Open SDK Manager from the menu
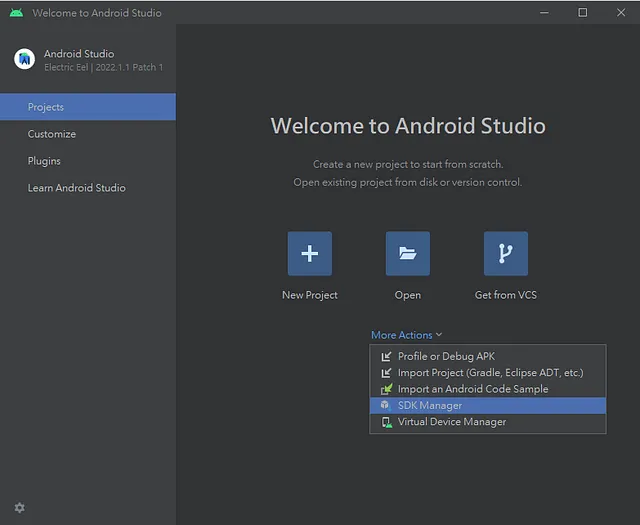The height and width of the screenshot is (525, 640). click(488, 405)
